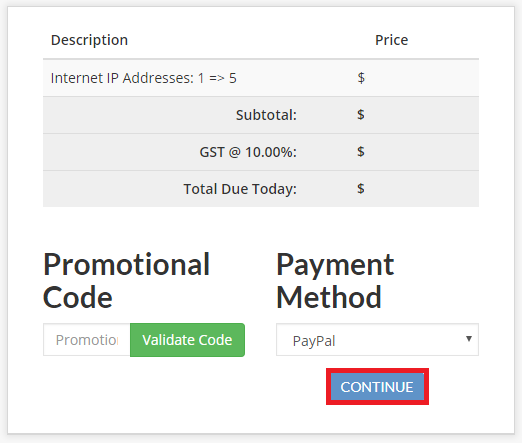This screenshot has height=443, width=522.
Task: Click the Description column header
Action: pos(89,40)
